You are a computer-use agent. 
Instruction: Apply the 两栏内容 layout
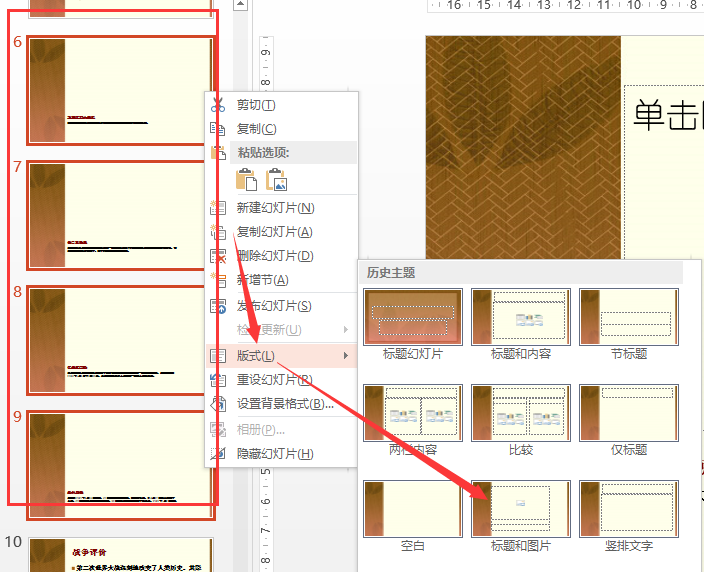click(x=413, y=413)
